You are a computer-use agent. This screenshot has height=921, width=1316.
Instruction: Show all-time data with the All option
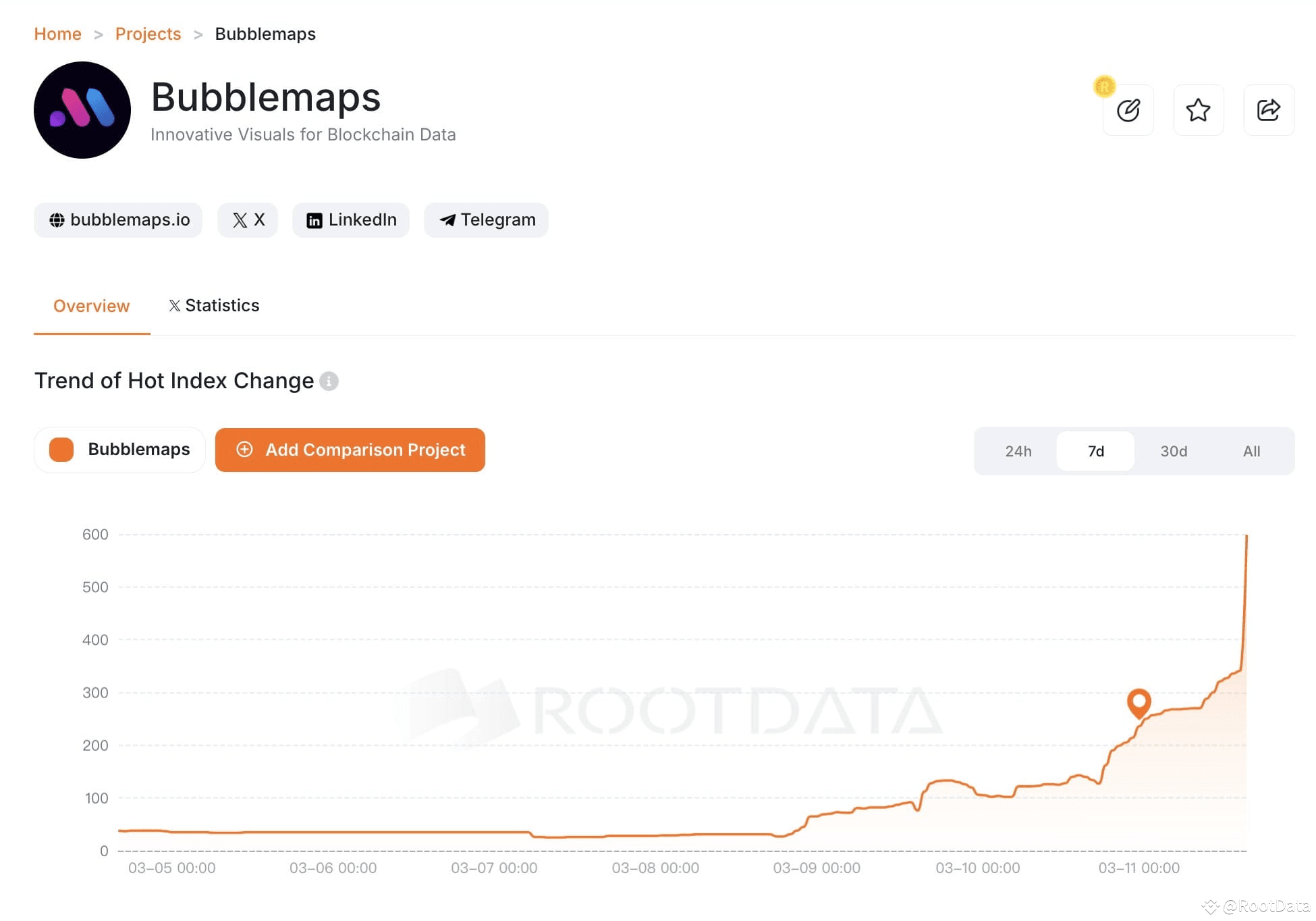(1251, 450)
